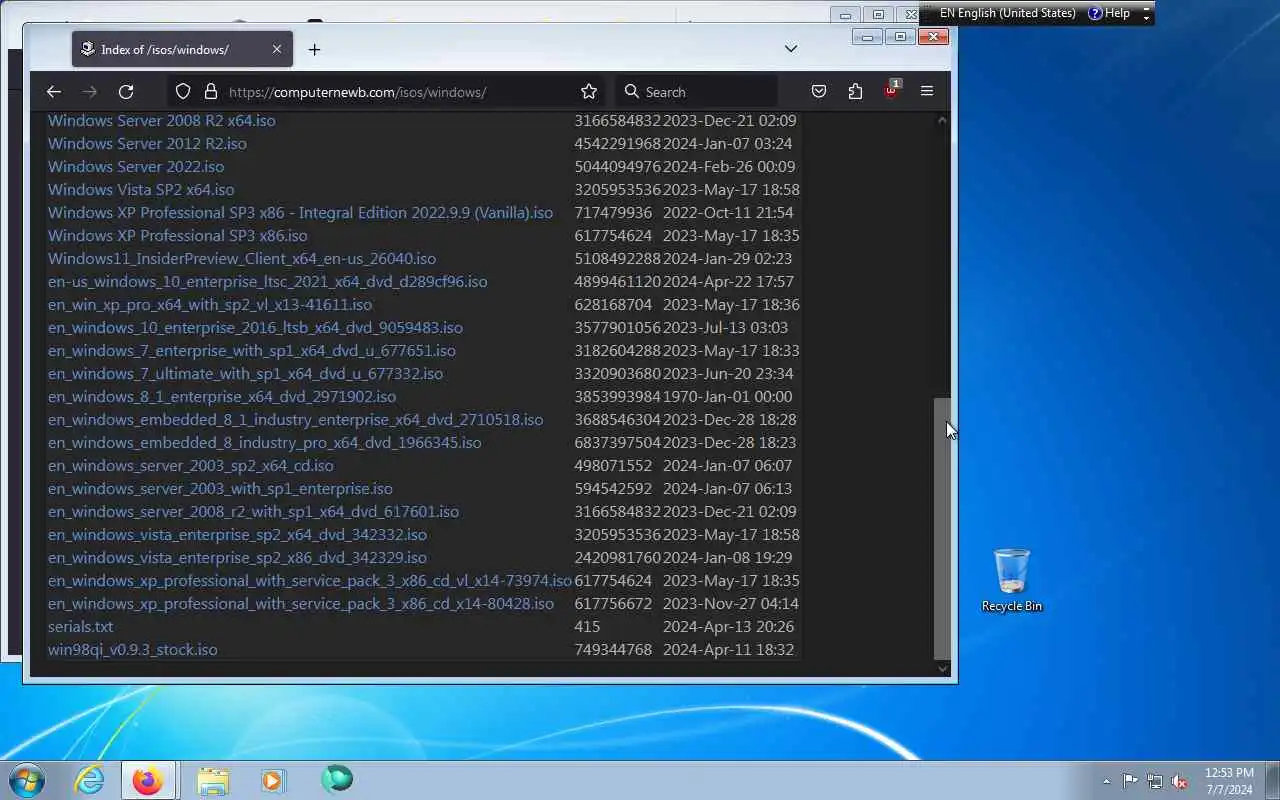Open the uBlock Origin extension icon
The width and height of the screenshot is (1280, 800).
tap(891, 90)
